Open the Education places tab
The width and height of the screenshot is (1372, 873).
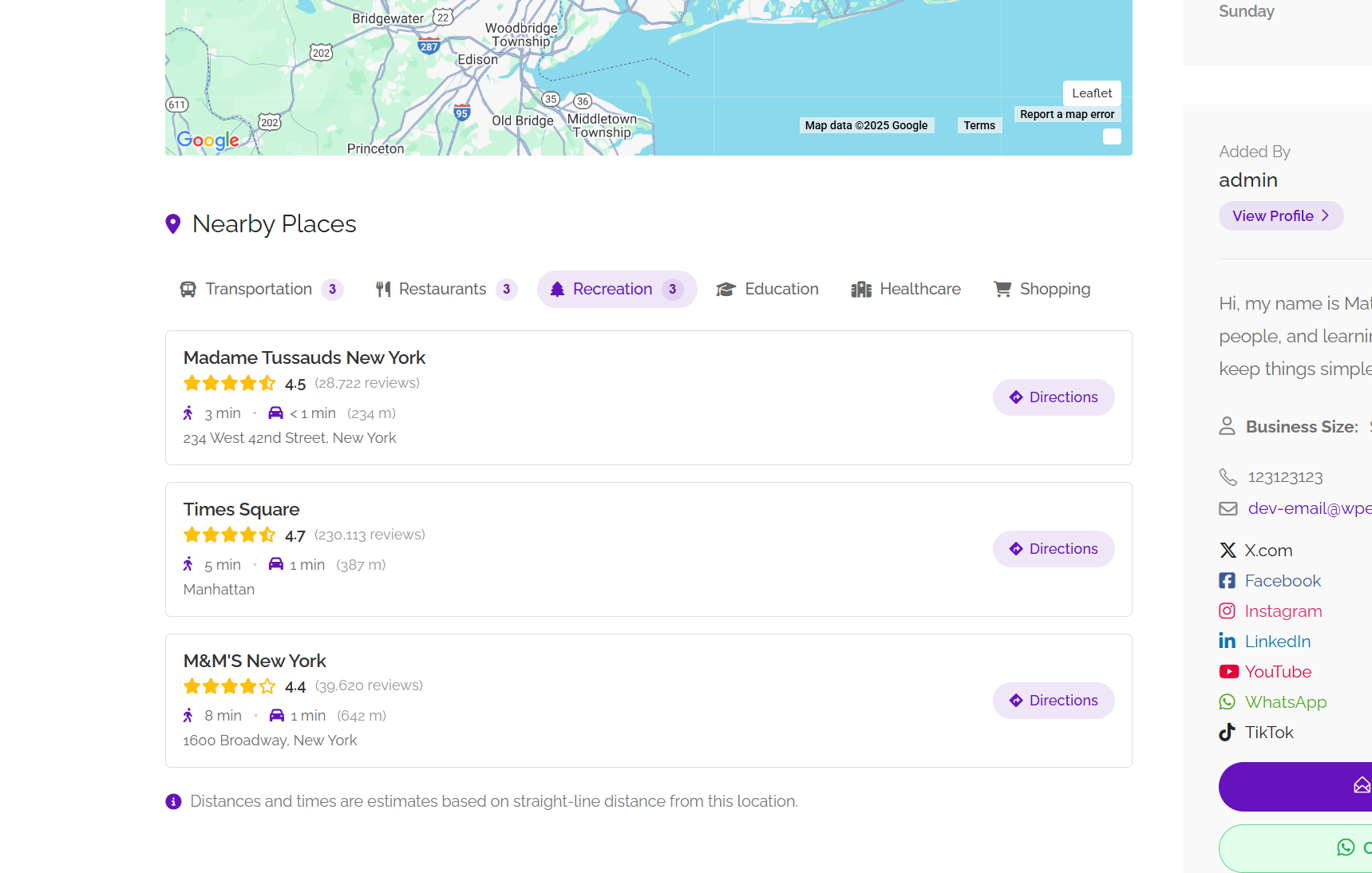point(767,289)
